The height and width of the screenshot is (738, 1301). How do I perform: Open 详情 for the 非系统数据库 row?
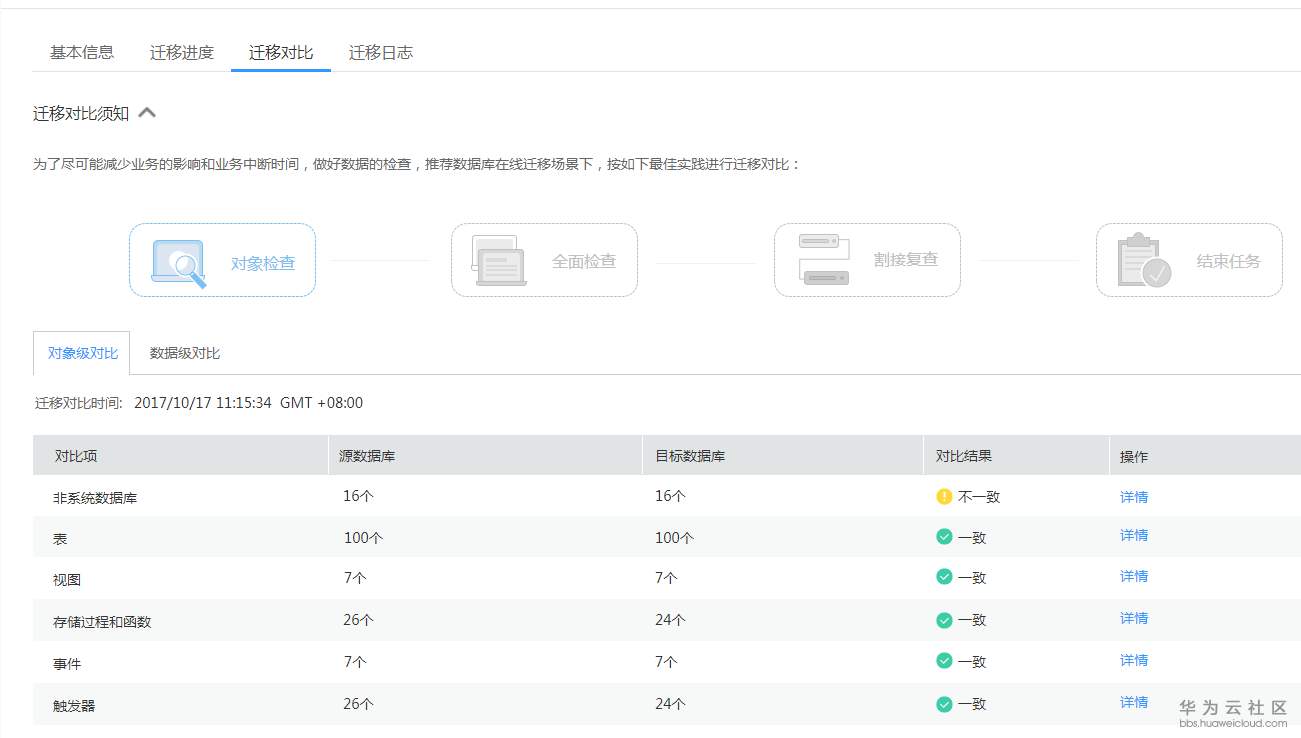coord(1134,497)
